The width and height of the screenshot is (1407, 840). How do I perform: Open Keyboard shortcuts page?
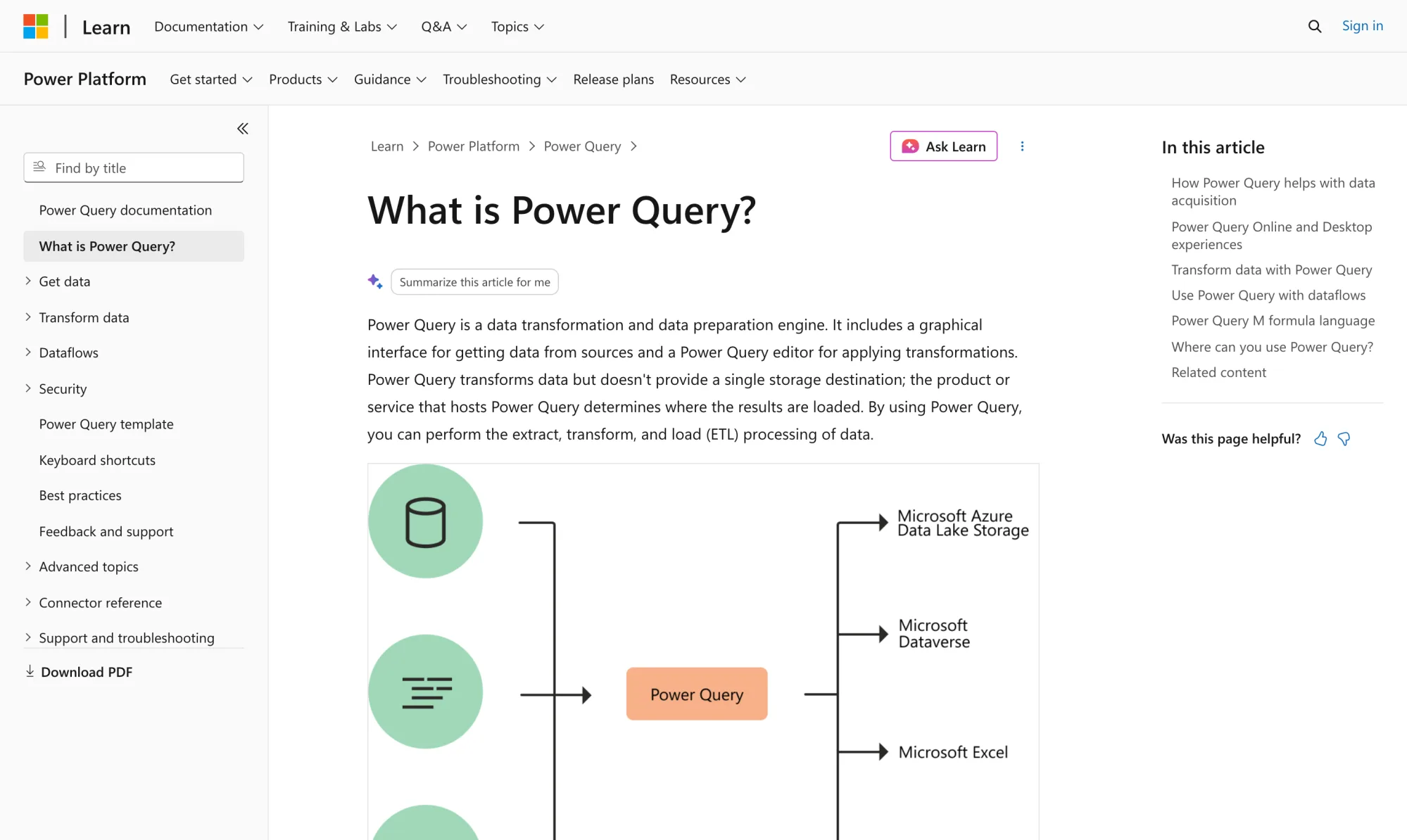[97, 460]
